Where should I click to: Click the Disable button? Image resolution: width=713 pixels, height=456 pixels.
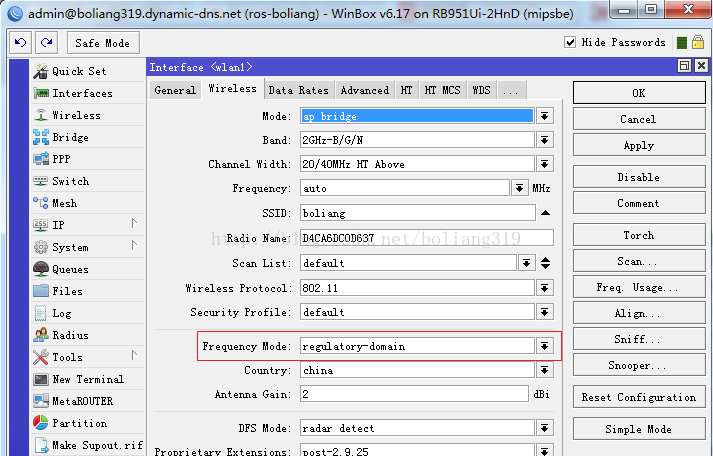[x=639, y=177]
